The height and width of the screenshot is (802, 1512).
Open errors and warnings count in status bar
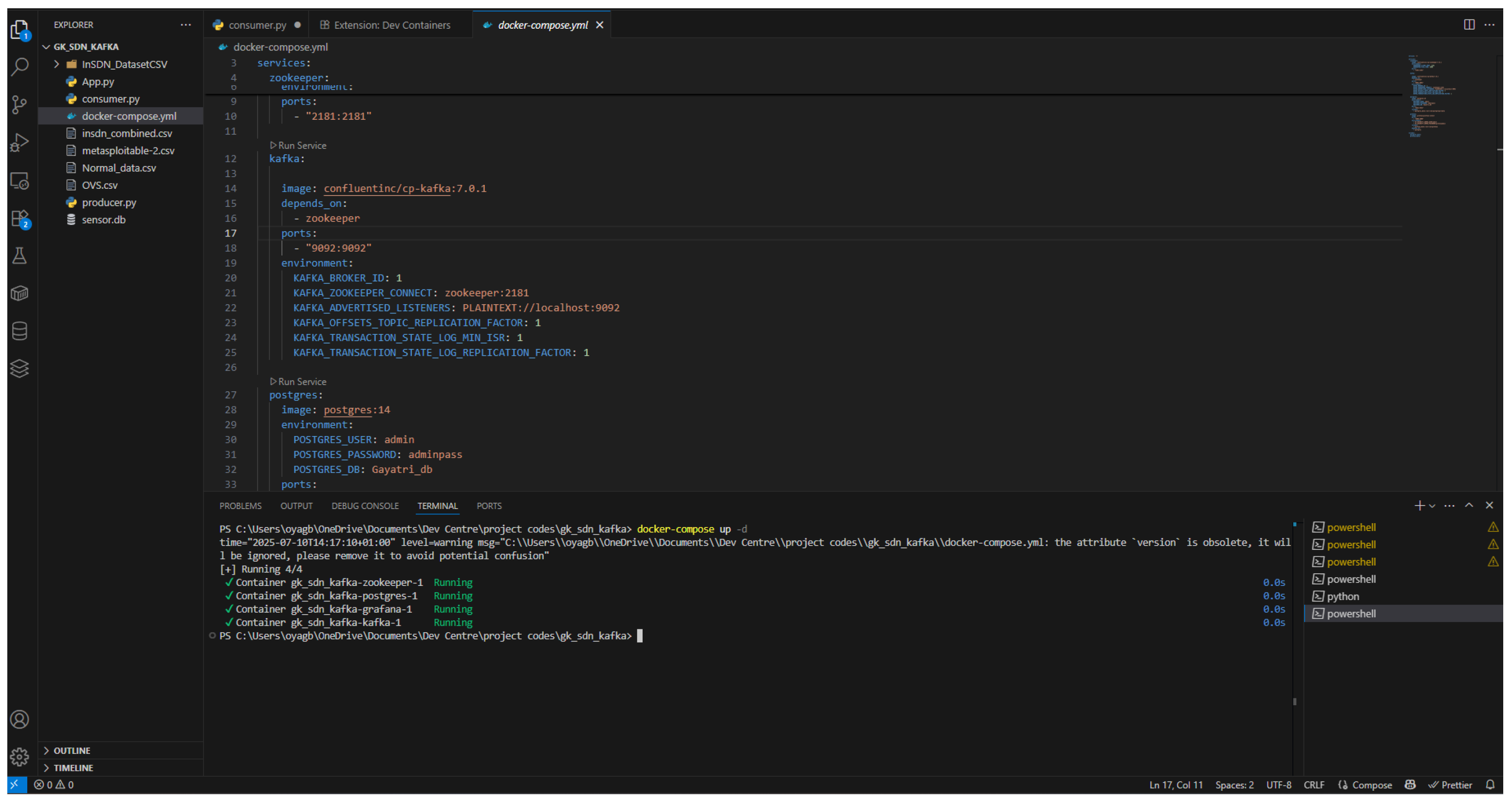tap(54, 785)
